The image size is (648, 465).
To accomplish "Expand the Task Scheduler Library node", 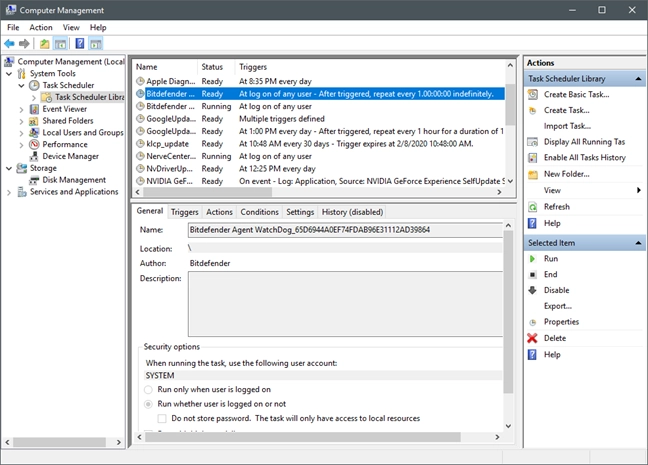I will pyautogui.click(x=34, y=98).
